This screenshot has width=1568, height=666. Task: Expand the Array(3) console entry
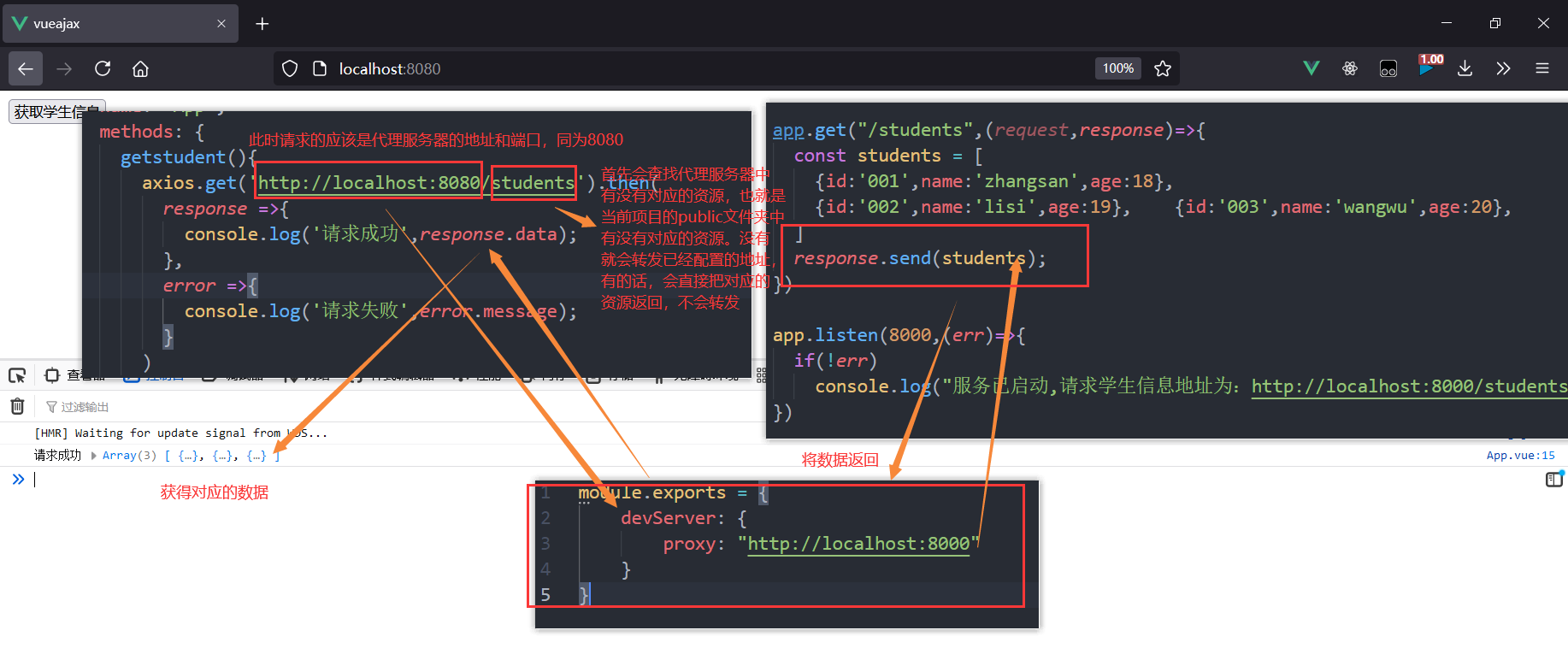[94, 456]
